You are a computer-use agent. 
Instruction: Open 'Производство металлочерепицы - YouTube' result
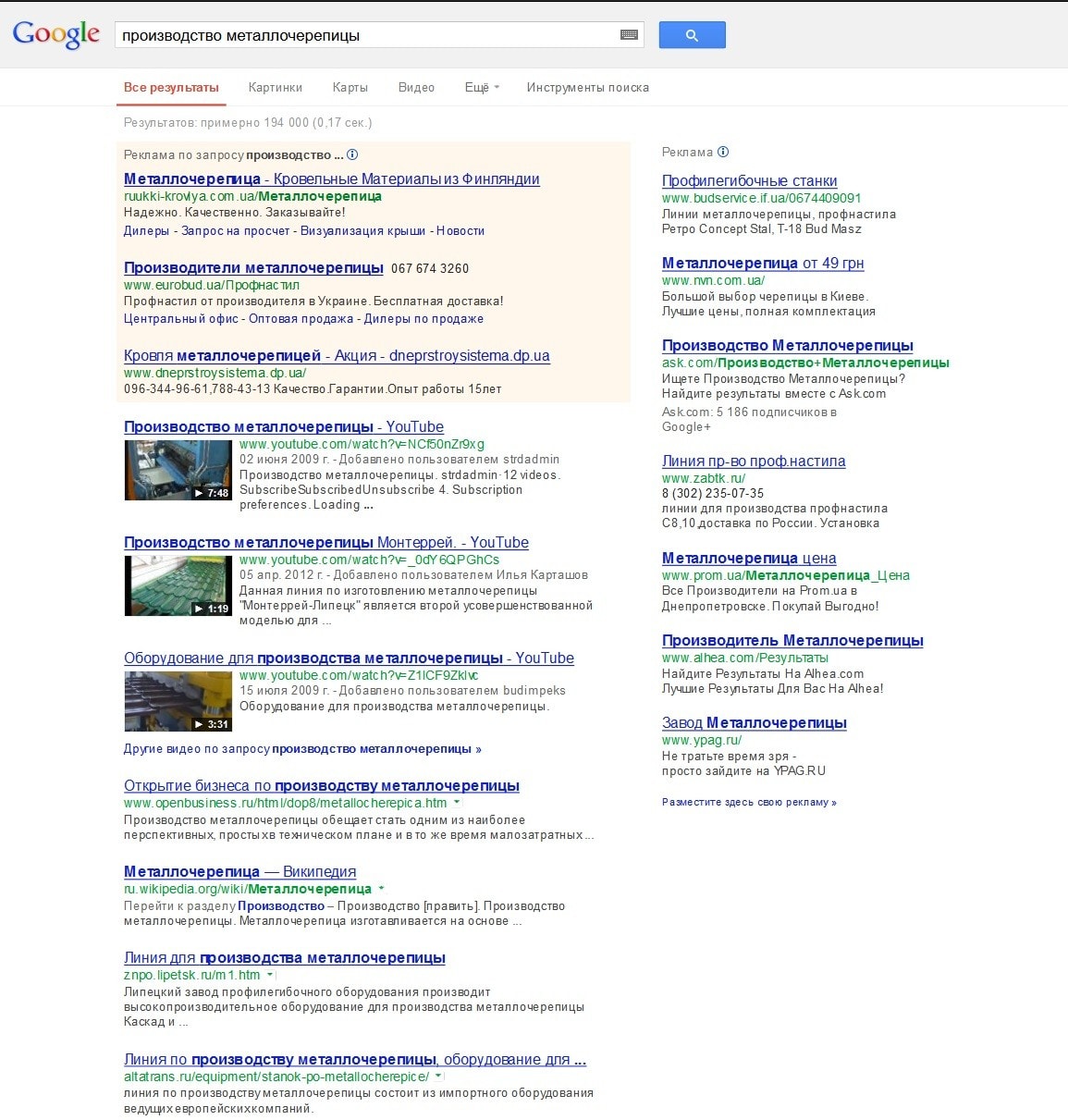click(284, 426)
